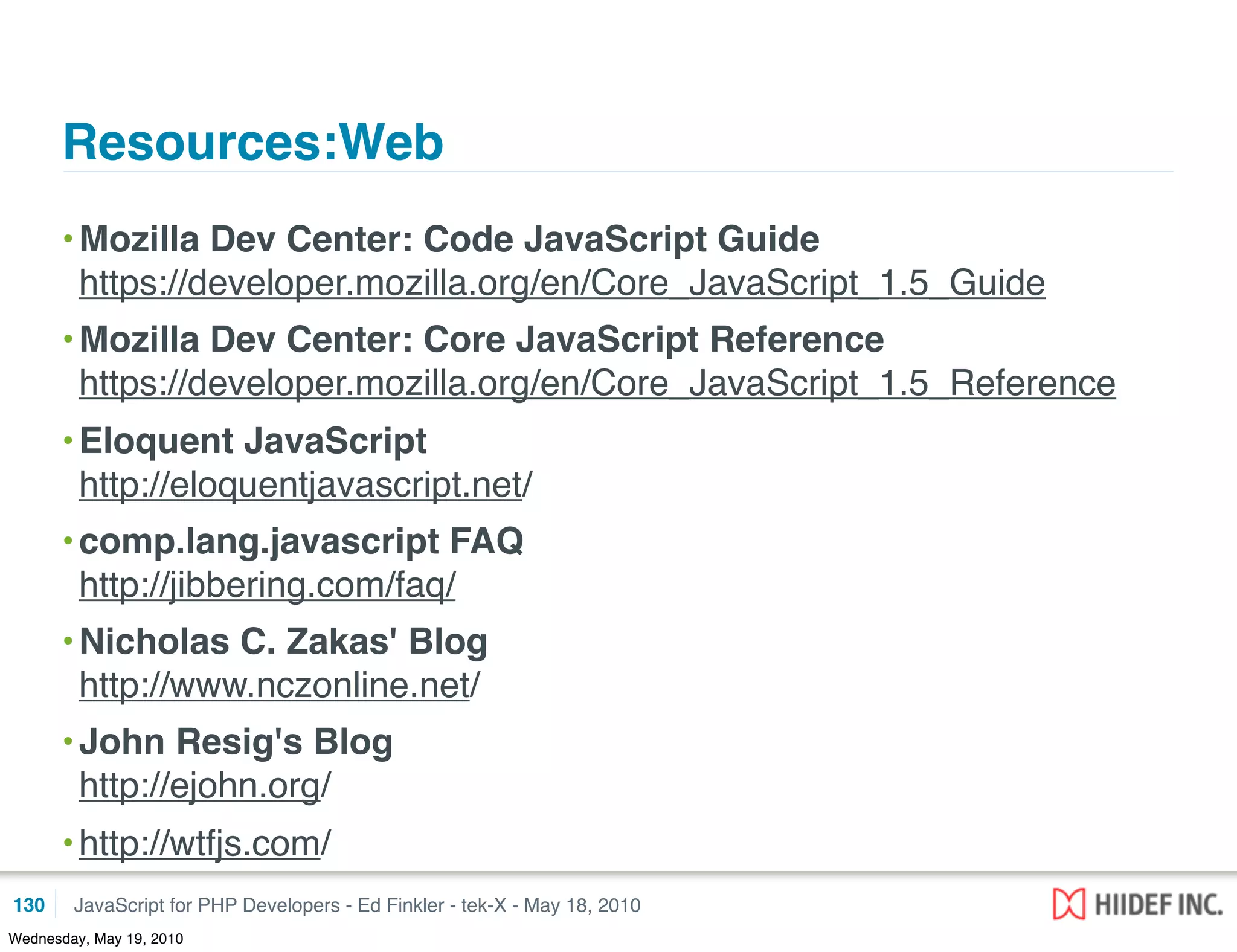1237x952 pixels.
Task: Click slide number 130
Action: [29, 905]
